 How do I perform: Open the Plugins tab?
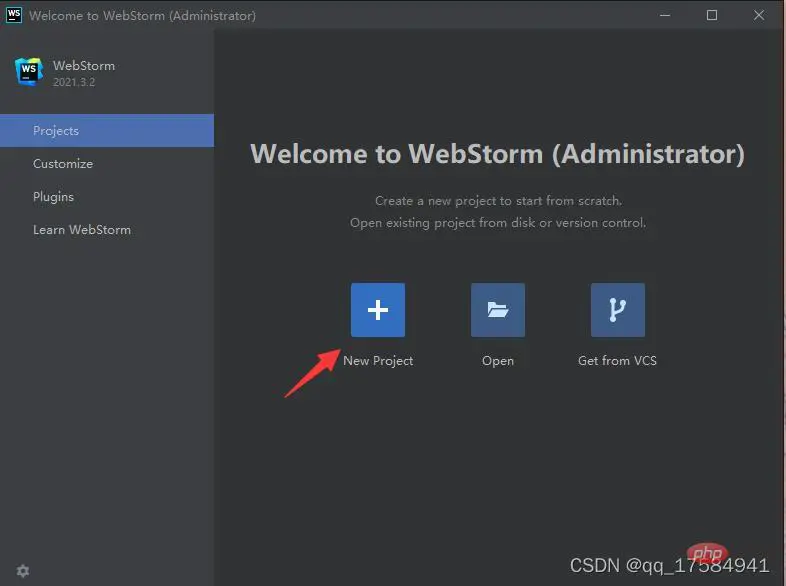click(107, 197)
